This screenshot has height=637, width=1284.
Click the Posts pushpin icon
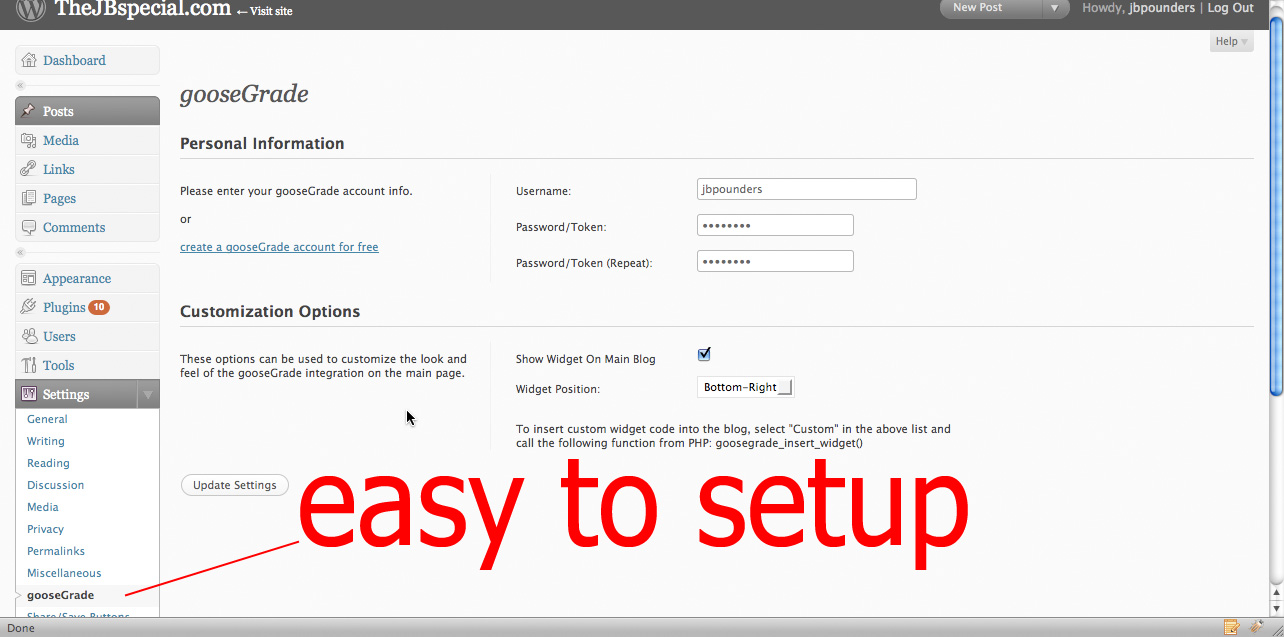point(29,111)
